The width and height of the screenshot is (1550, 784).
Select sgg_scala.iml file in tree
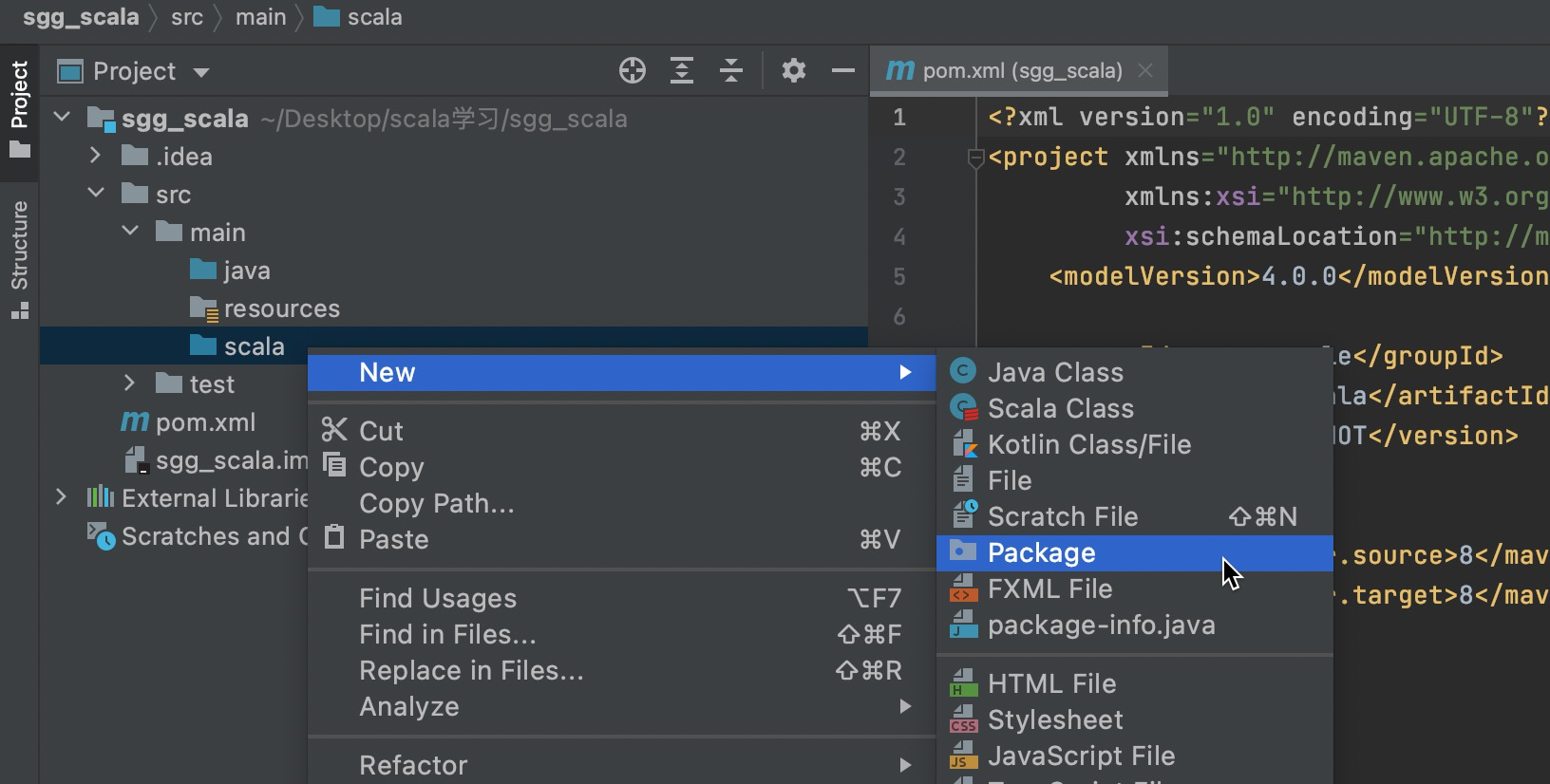point(217,460)
